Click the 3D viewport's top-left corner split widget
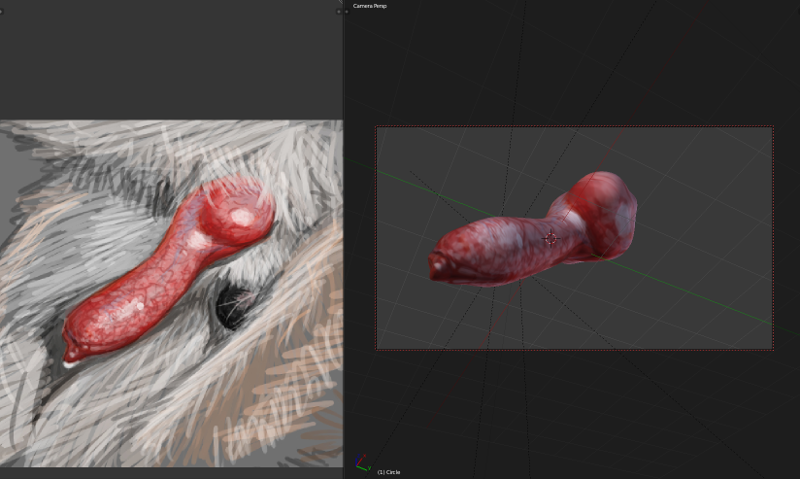800x479 pixels. pyautogui.click(x=345, y=11)
